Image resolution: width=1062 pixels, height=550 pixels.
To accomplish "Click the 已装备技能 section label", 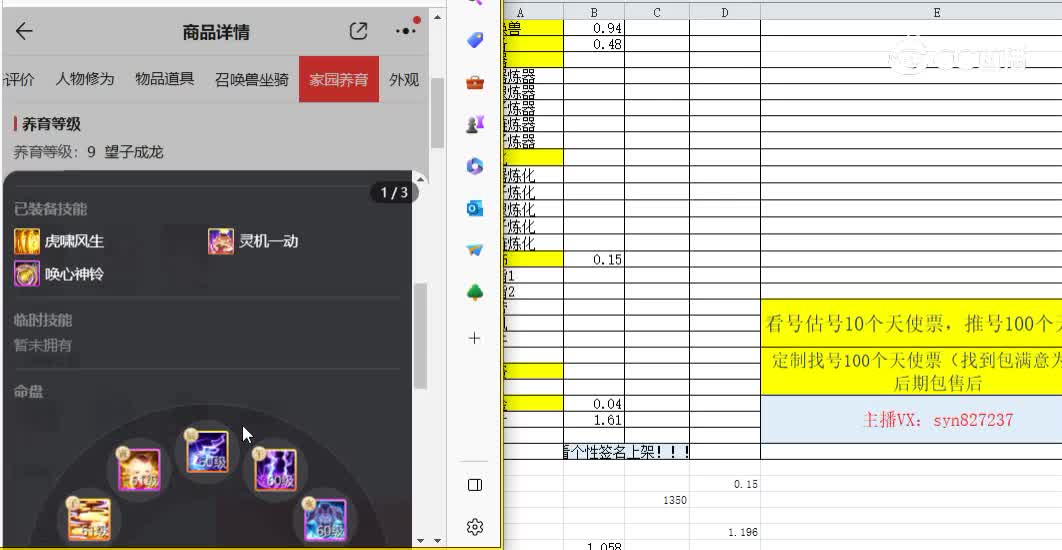I will (51, 209).
